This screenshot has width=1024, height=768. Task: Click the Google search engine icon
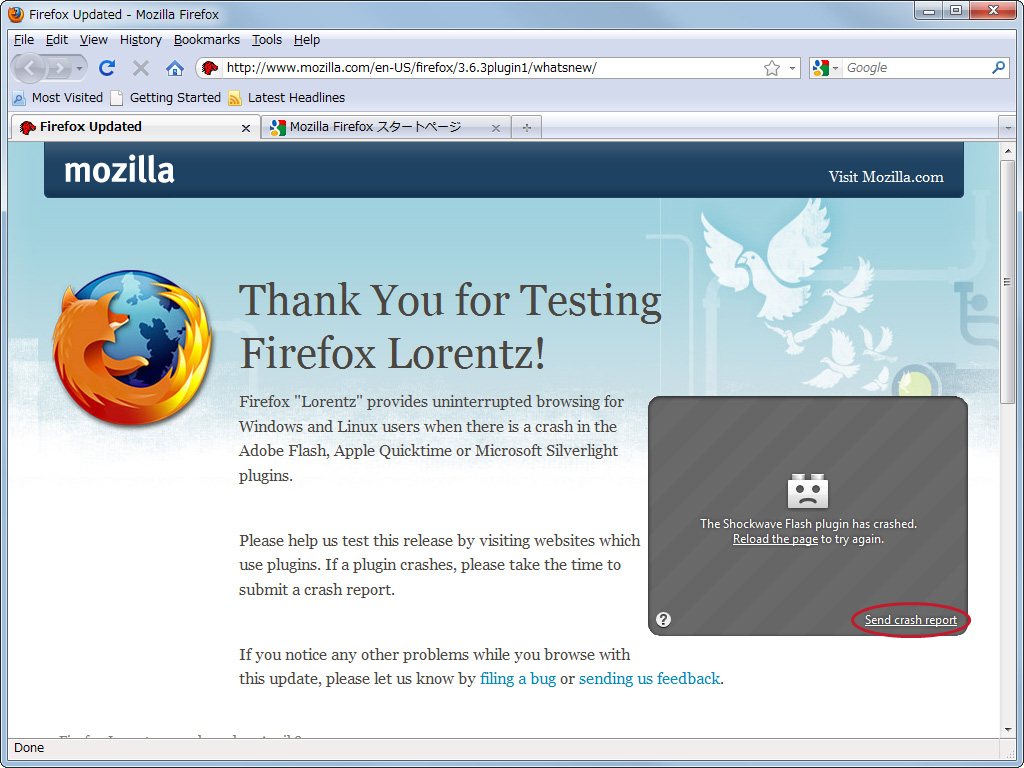[822, 67]
